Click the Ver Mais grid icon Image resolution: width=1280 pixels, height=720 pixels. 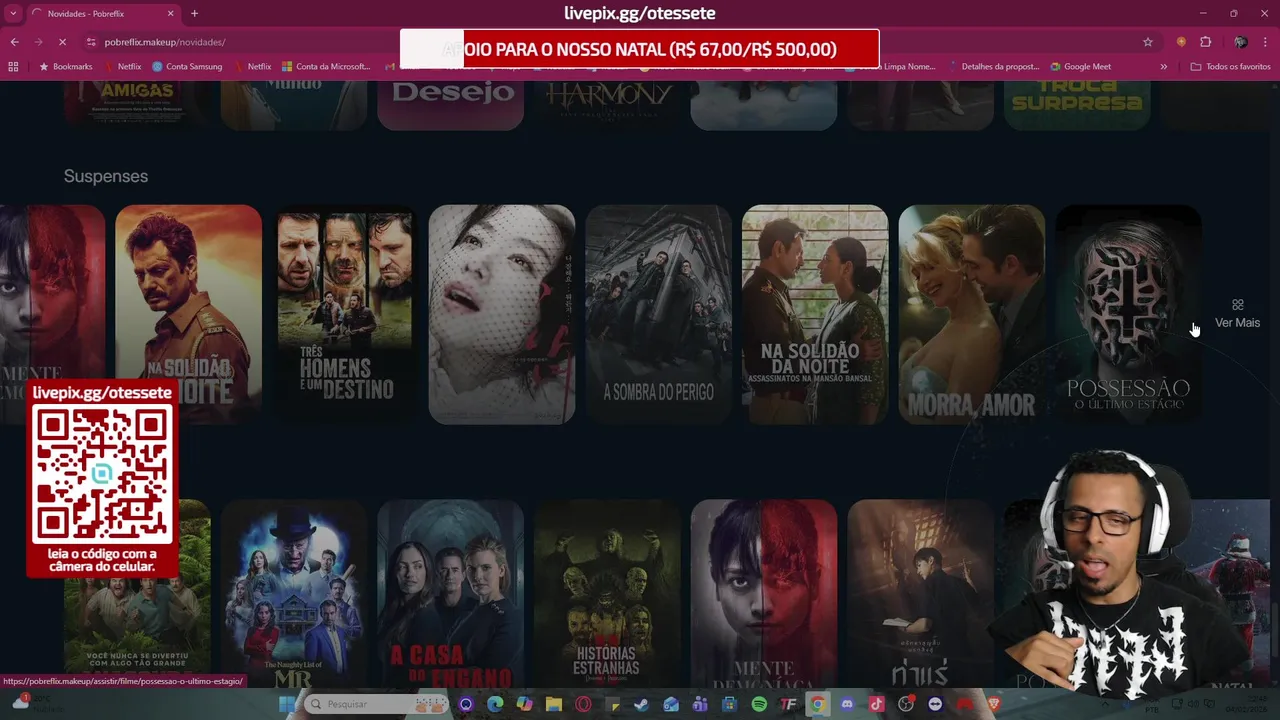click(1238, 304)
